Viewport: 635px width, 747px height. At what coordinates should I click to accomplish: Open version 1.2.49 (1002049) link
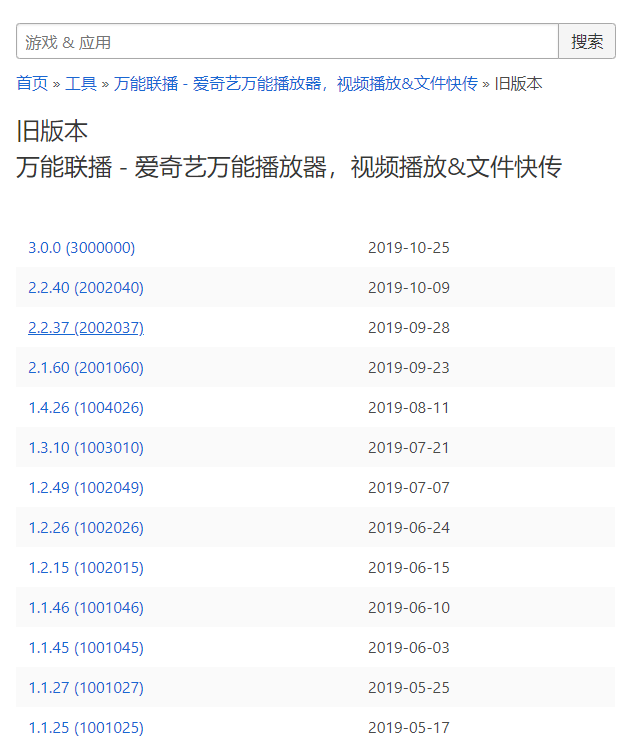86,488
